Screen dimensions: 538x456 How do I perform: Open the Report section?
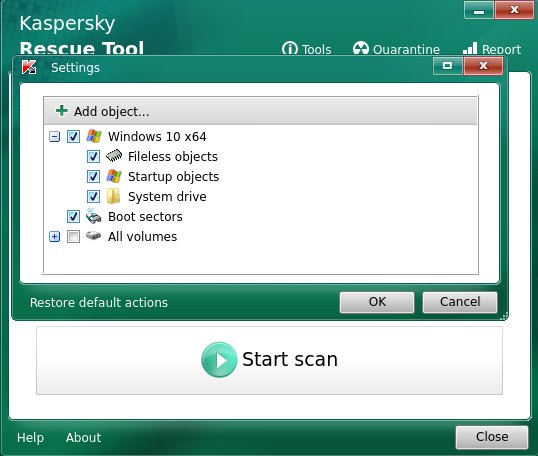[x=492, y=49]
